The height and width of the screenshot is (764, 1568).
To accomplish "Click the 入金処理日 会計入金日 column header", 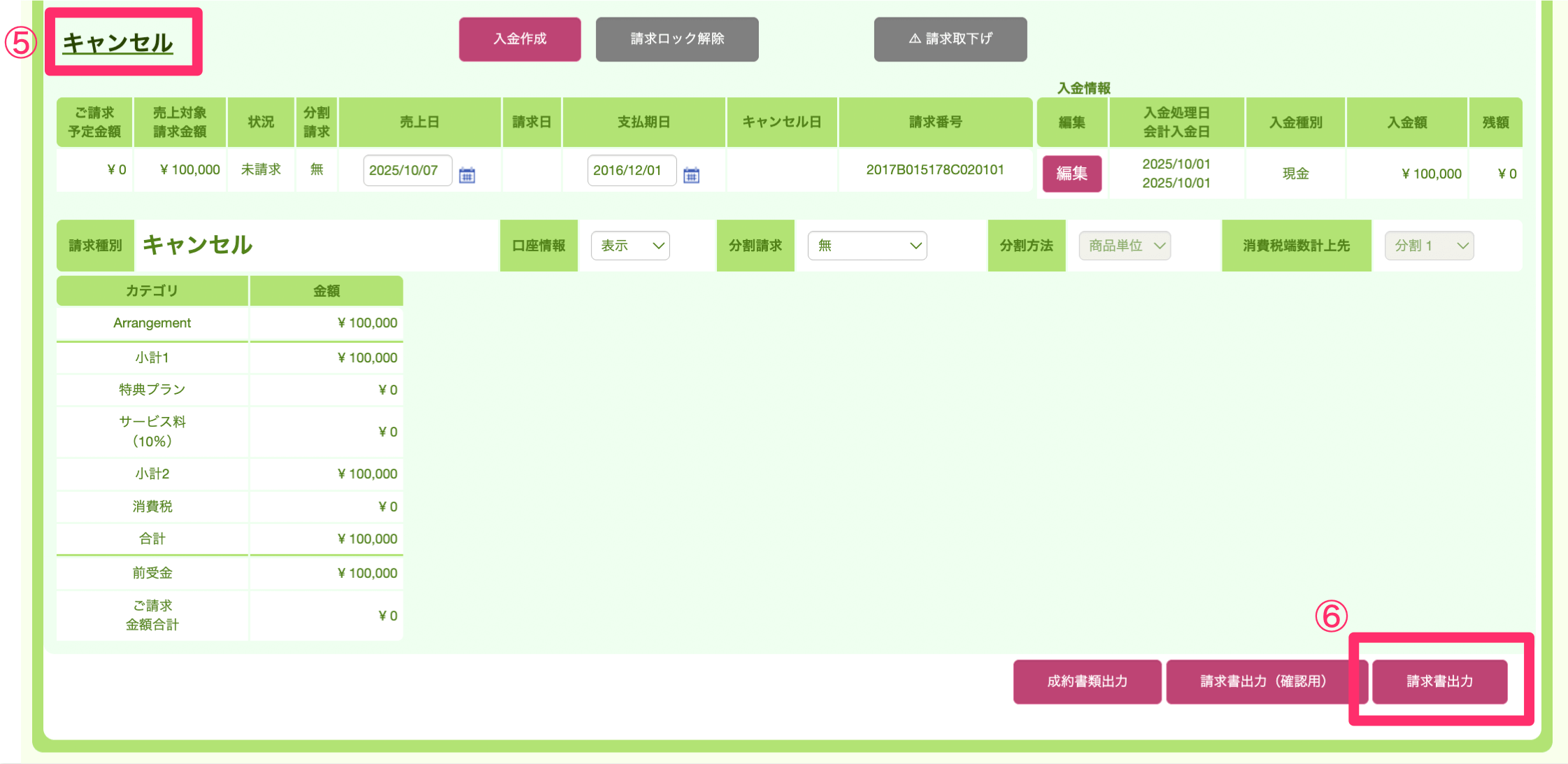I will click(1176, 122).
